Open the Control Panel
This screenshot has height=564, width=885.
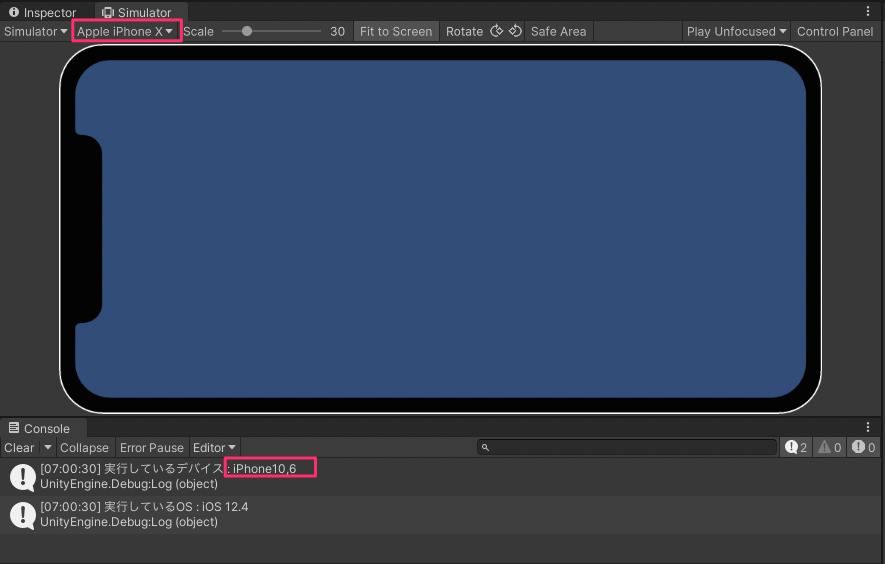(x=835, y=32)
